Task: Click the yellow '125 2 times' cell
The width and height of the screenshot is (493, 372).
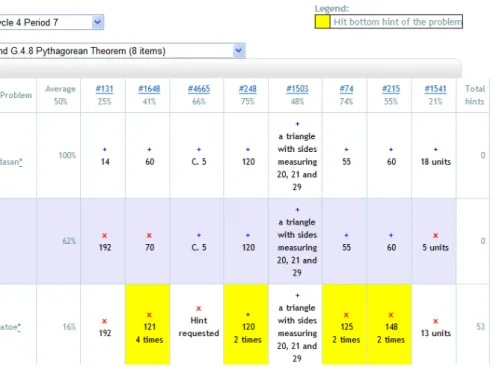Action: [x=345, y=324]
